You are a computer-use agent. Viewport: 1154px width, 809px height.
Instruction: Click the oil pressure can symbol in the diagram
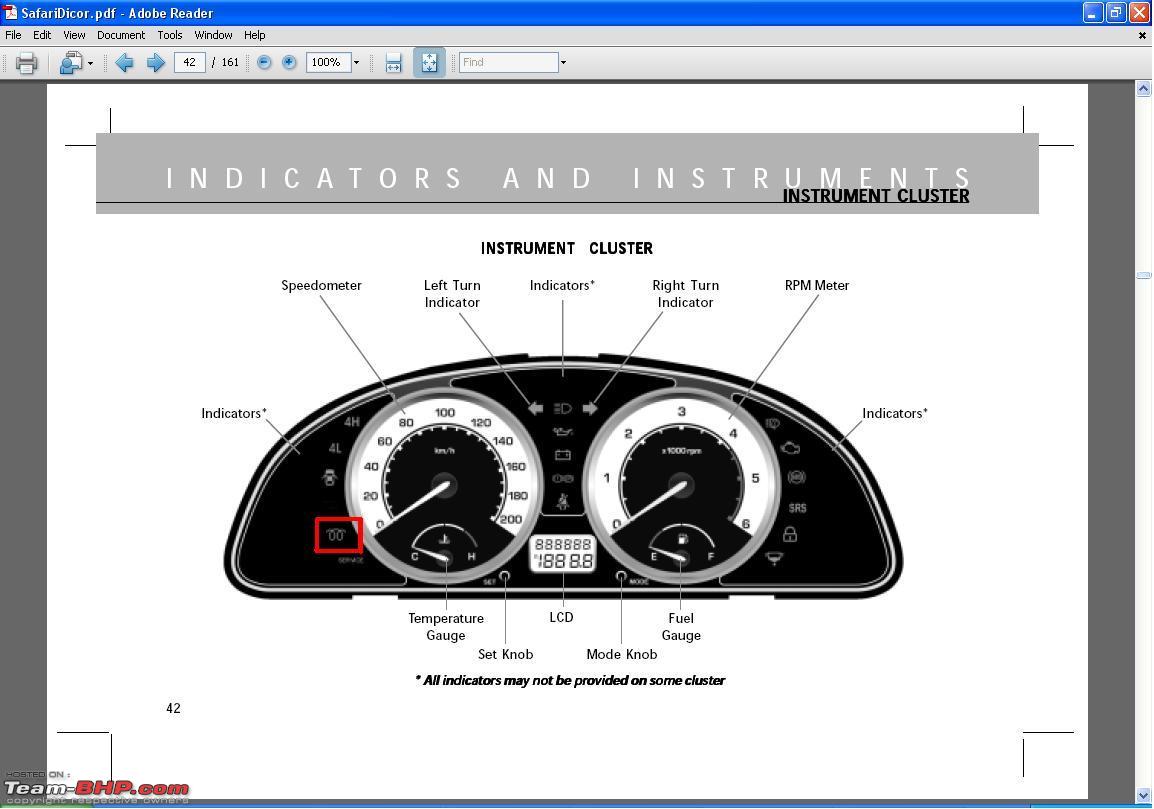tap(562, 431)
